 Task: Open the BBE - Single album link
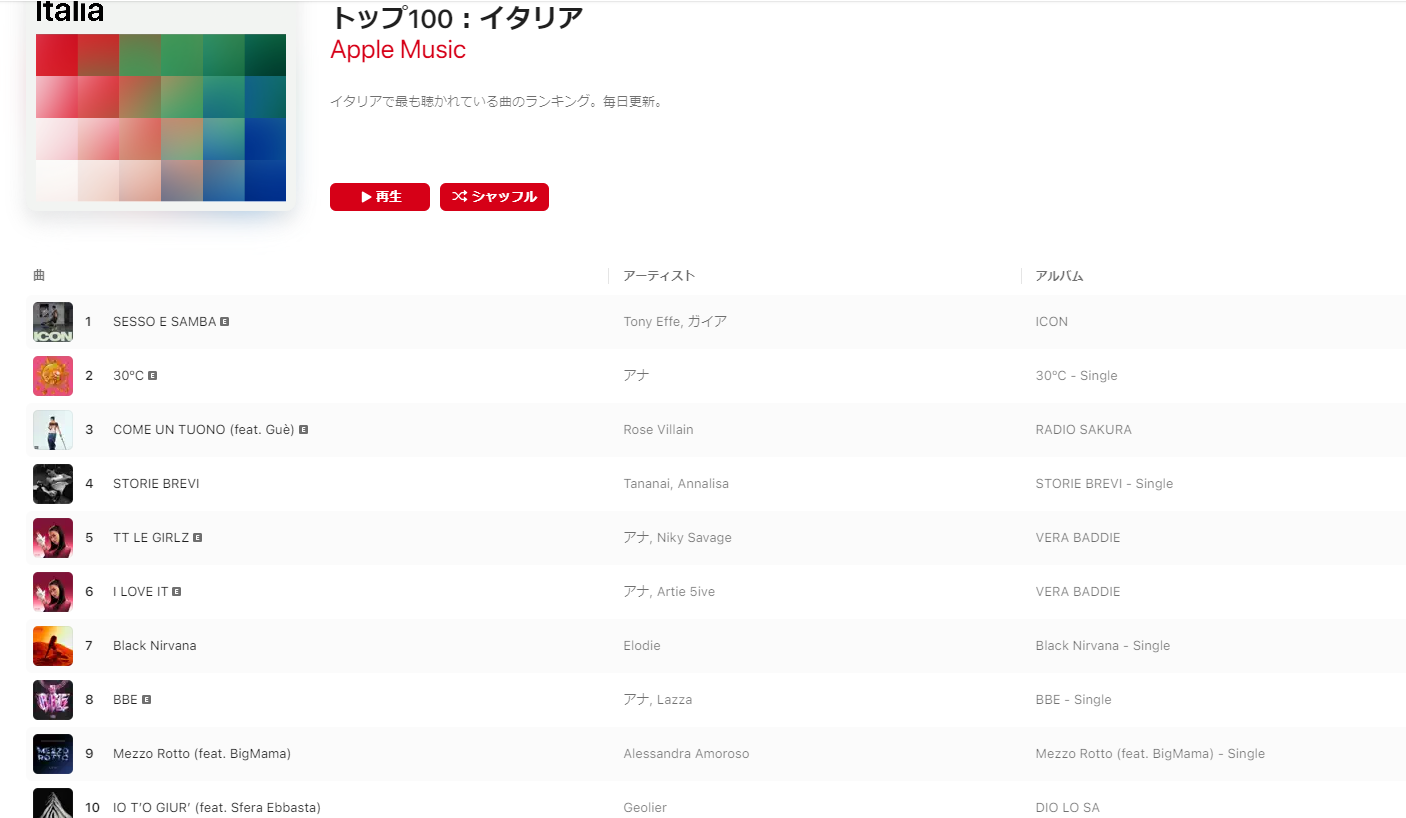pos(1074,700)
